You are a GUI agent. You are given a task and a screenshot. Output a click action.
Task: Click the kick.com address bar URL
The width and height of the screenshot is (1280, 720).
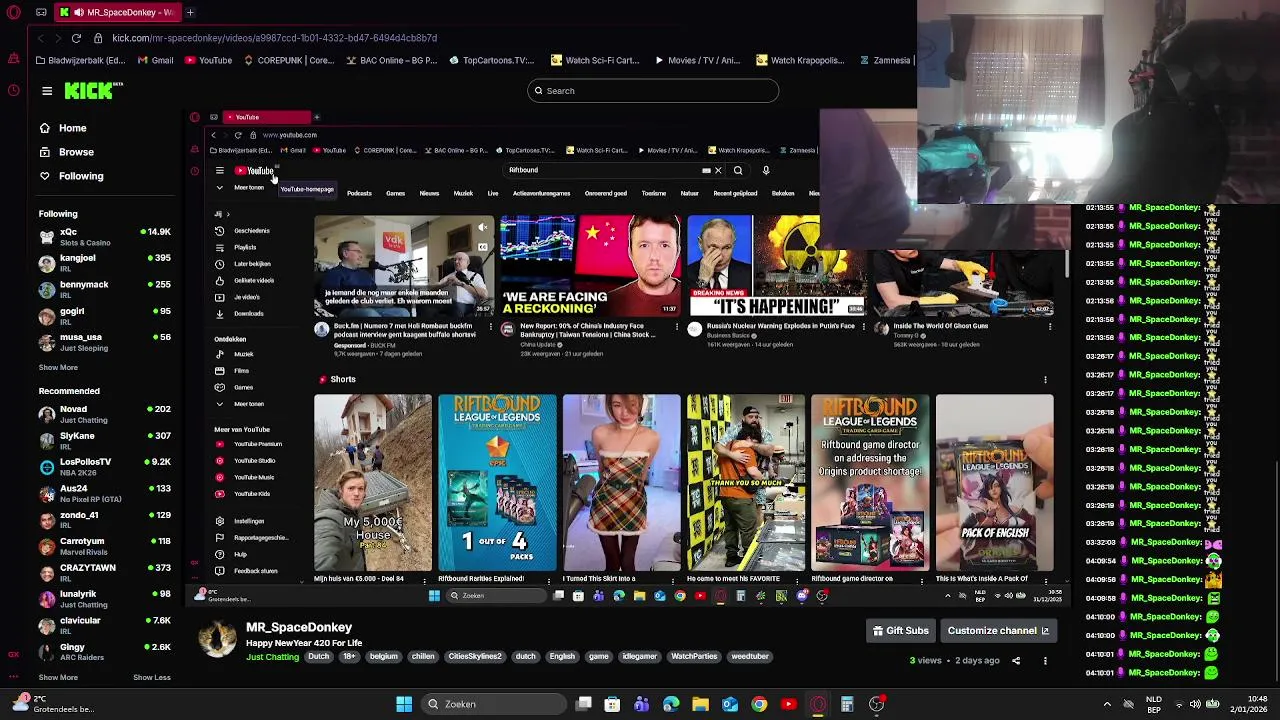click(274, 38)
